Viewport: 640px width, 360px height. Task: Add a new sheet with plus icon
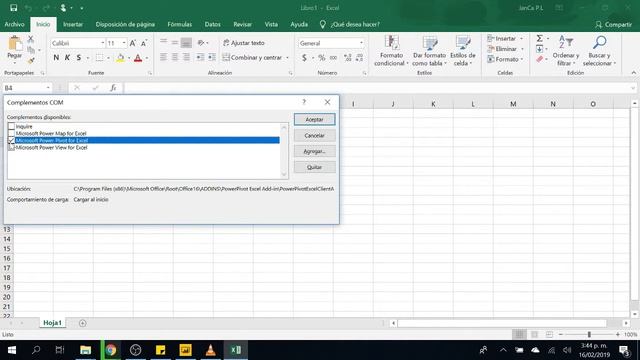(x=82, y=323)
